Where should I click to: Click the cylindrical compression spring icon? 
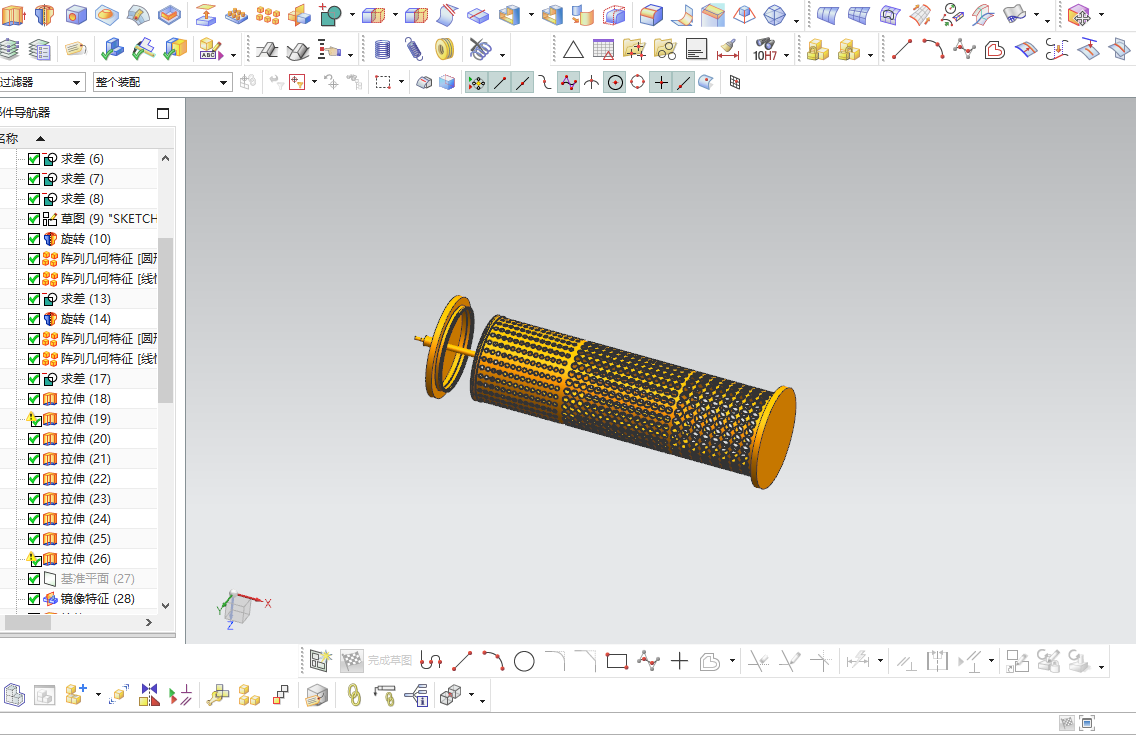point(383,49)
